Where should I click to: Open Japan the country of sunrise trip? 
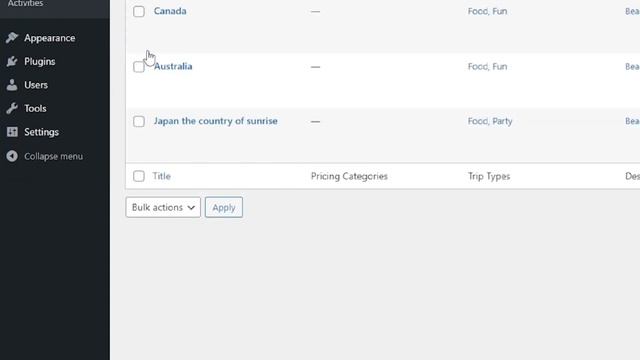point(216,121)
